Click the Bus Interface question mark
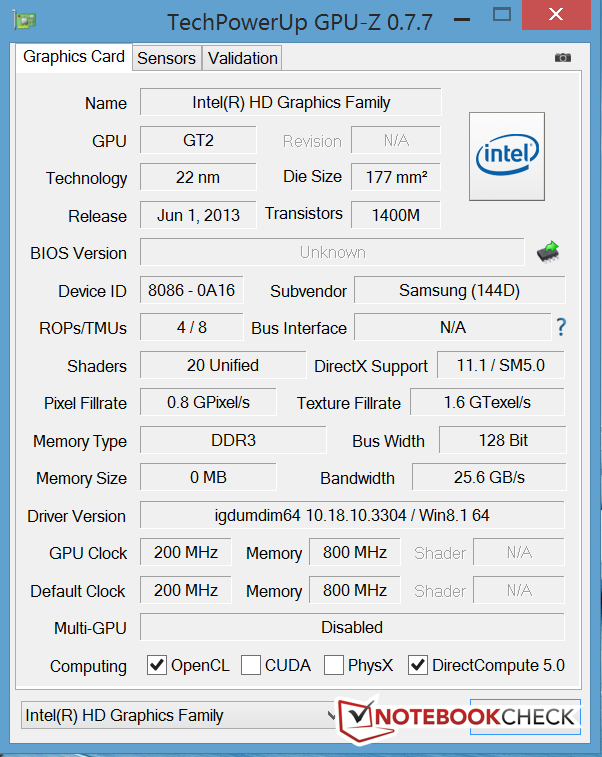This screenshot has width=602, height=757. click(x=561, y=327)
